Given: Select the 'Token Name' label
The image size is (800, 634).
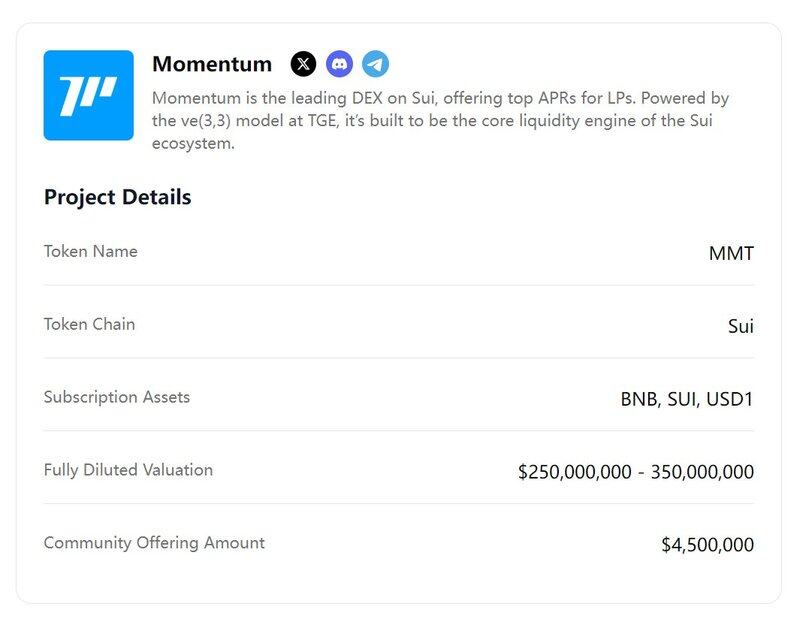Looking at the screenshot, I should (91, 251).
